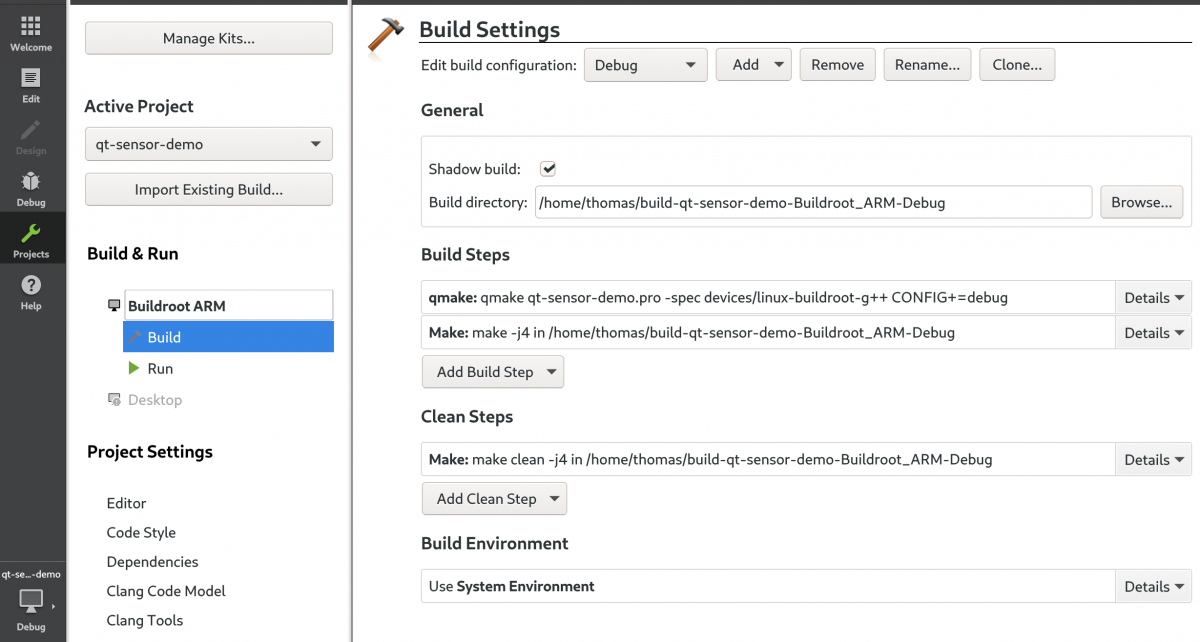This screenshot has width=1200, height=642.
Task: Select the Design mode pencil icon
Action: tap(31, 130)
